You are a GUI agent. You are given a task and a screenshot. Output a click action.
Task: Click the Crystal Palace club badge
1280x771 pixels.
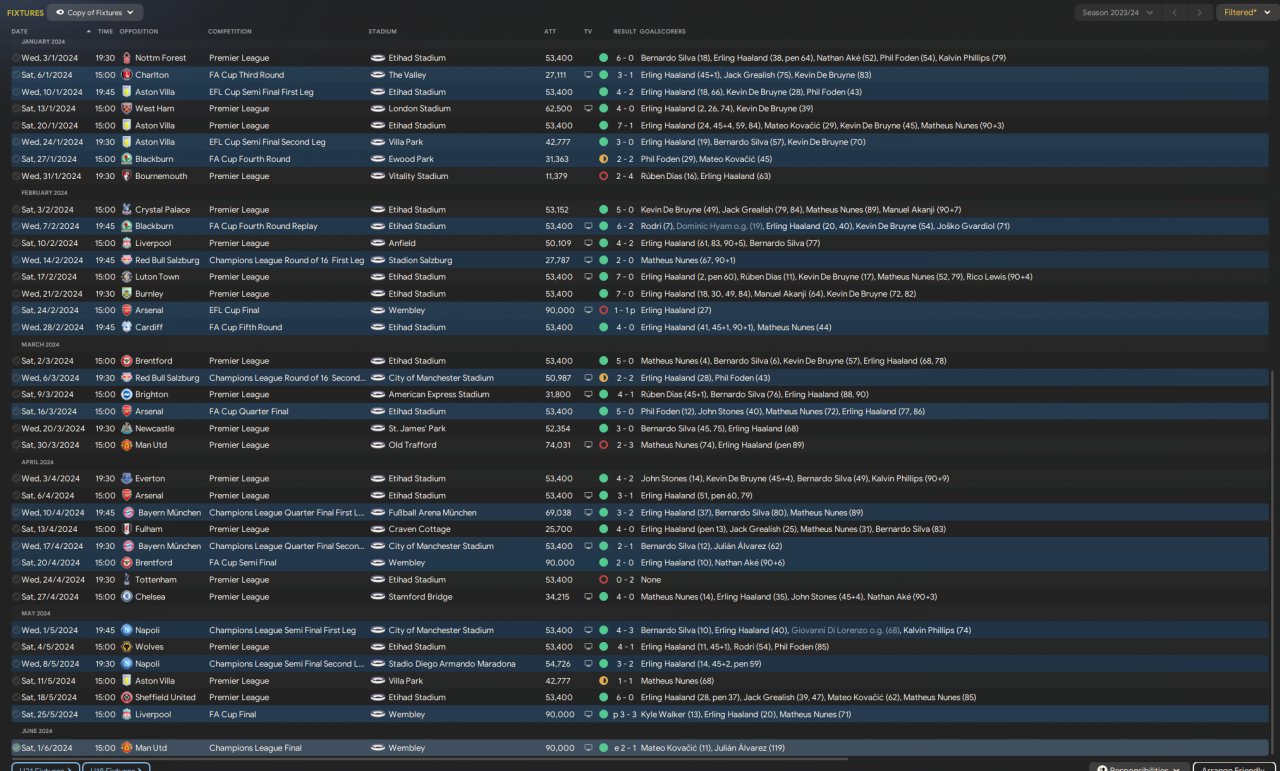126,210
